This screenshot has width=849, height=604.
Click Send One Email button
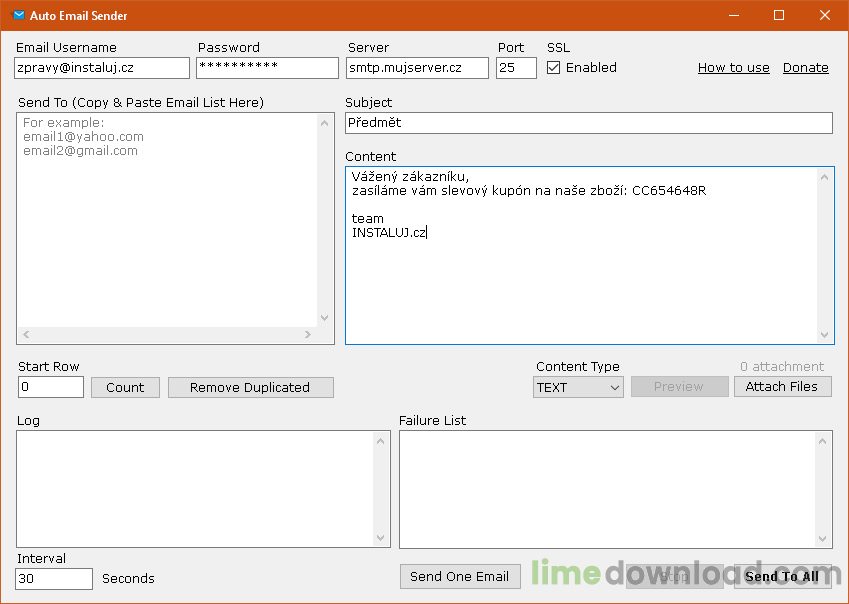(460, 576)
